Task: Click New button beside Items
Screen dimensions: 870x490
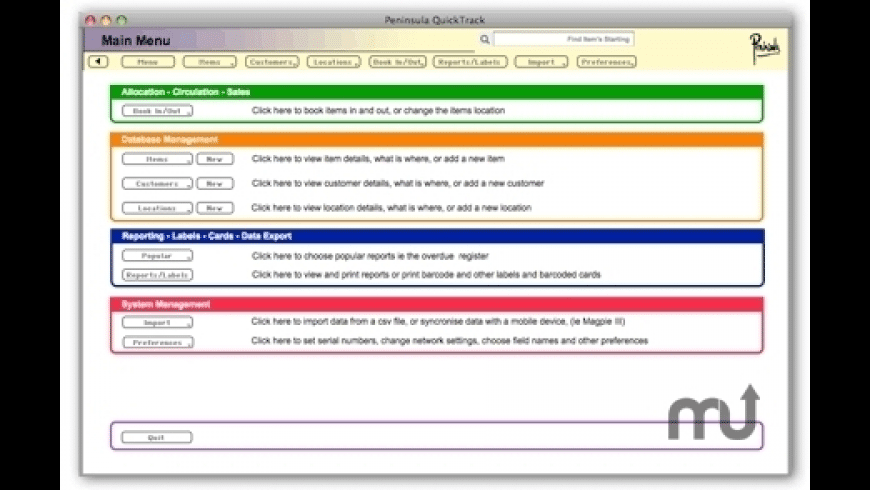Action: pos(215,159)
